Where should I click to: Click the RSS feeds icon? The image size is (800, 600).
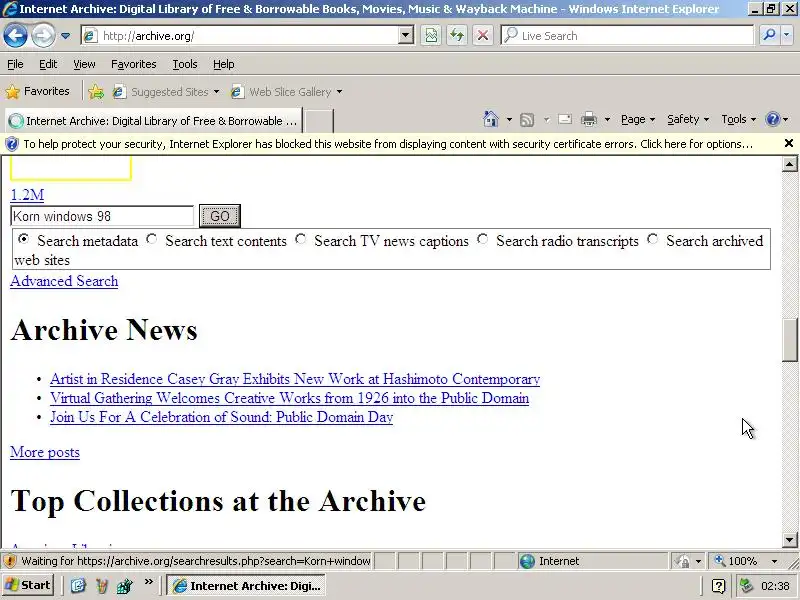coord(527,120)
